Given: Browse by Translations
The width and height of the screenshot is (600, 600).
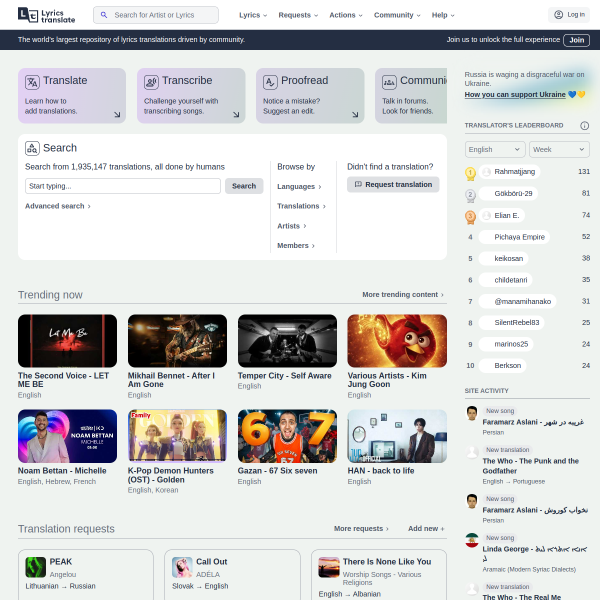Looking at the screenshot, I should point(301,206).
